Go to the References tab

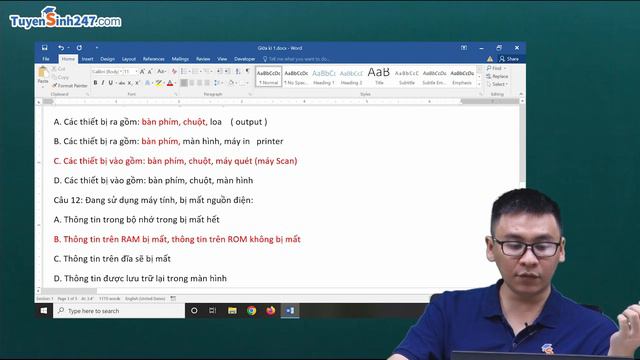[153, 59]
